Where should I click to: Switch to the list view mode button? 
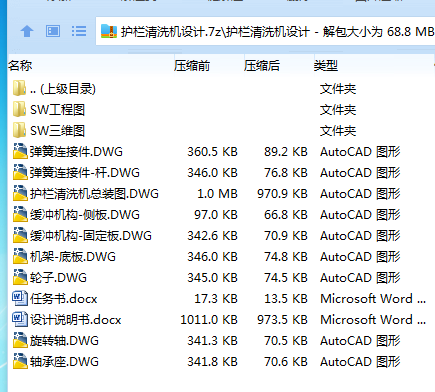click(79, 31)
